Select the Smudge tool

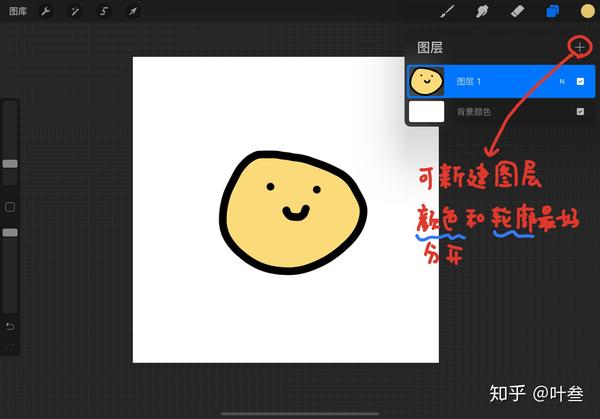click(482, 11)
